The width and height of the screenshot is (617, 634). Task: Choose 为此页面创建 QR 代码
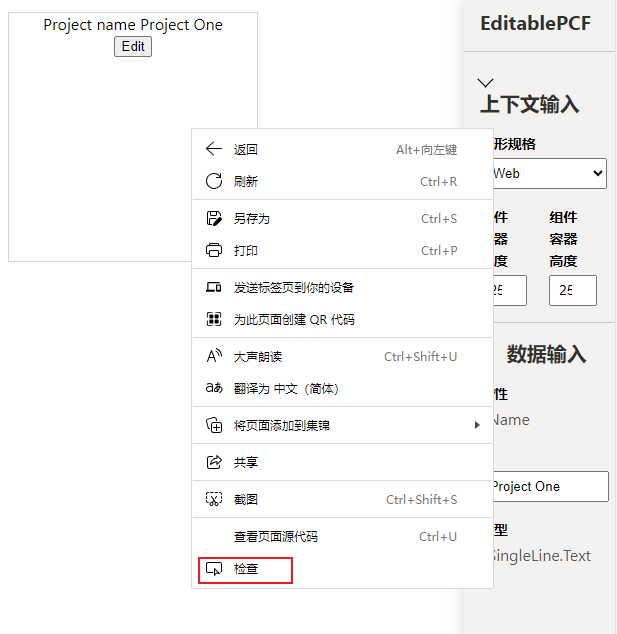(342, 320)
